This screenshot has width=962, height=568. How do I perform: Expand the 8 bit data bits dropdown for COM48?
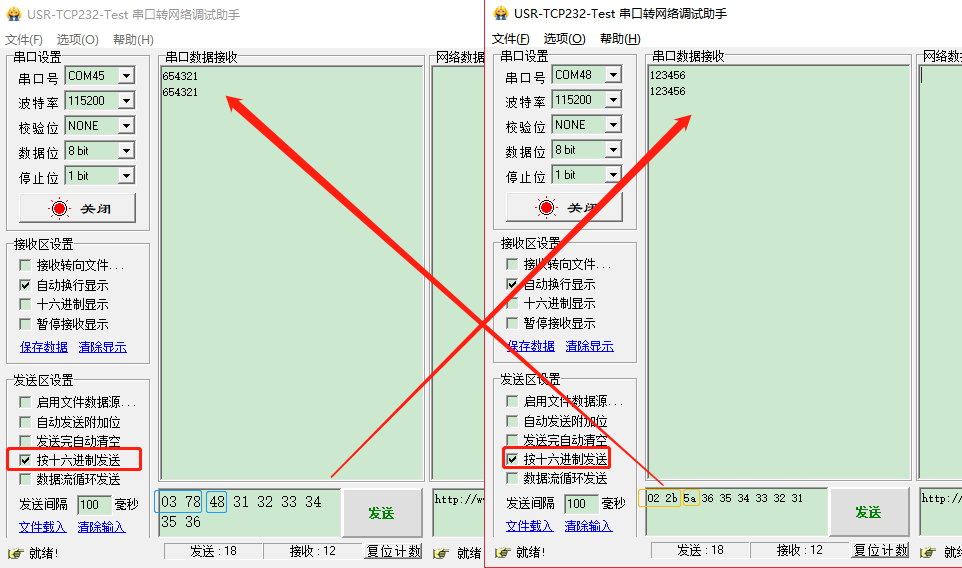[x=612, y=150]
